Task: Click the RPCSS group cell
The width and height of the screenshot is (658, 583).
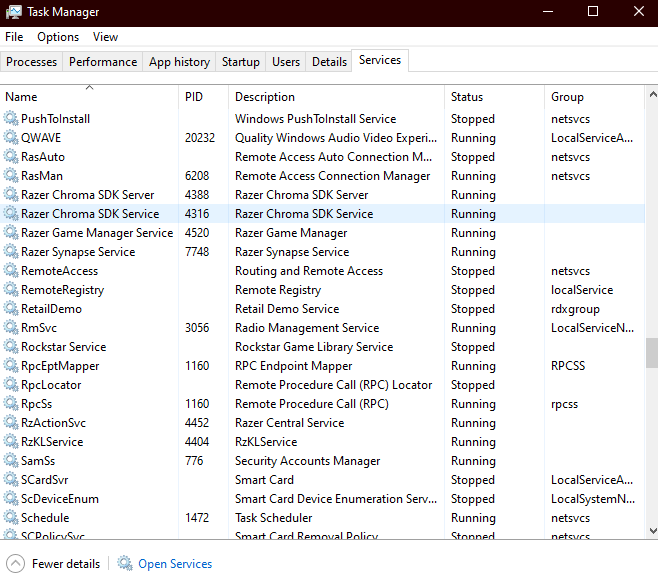Action: 568,366
